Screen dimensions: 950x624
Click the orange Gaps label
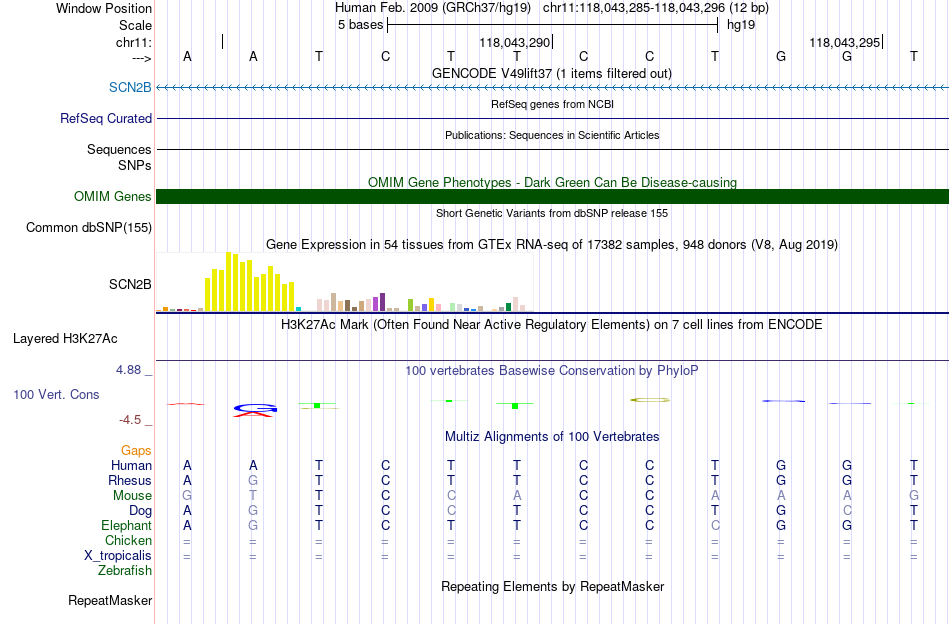tap(136, 450)
